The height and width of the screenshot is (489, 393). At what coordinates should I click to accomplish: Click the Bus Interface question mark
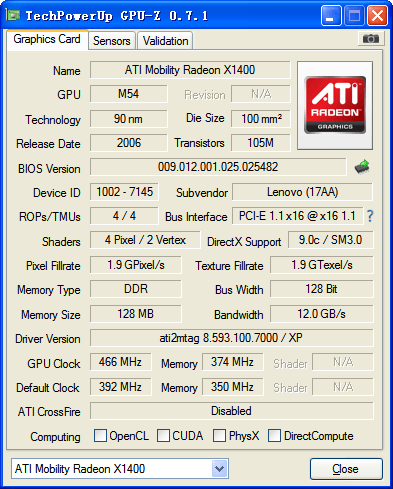(x=370, y=216)
